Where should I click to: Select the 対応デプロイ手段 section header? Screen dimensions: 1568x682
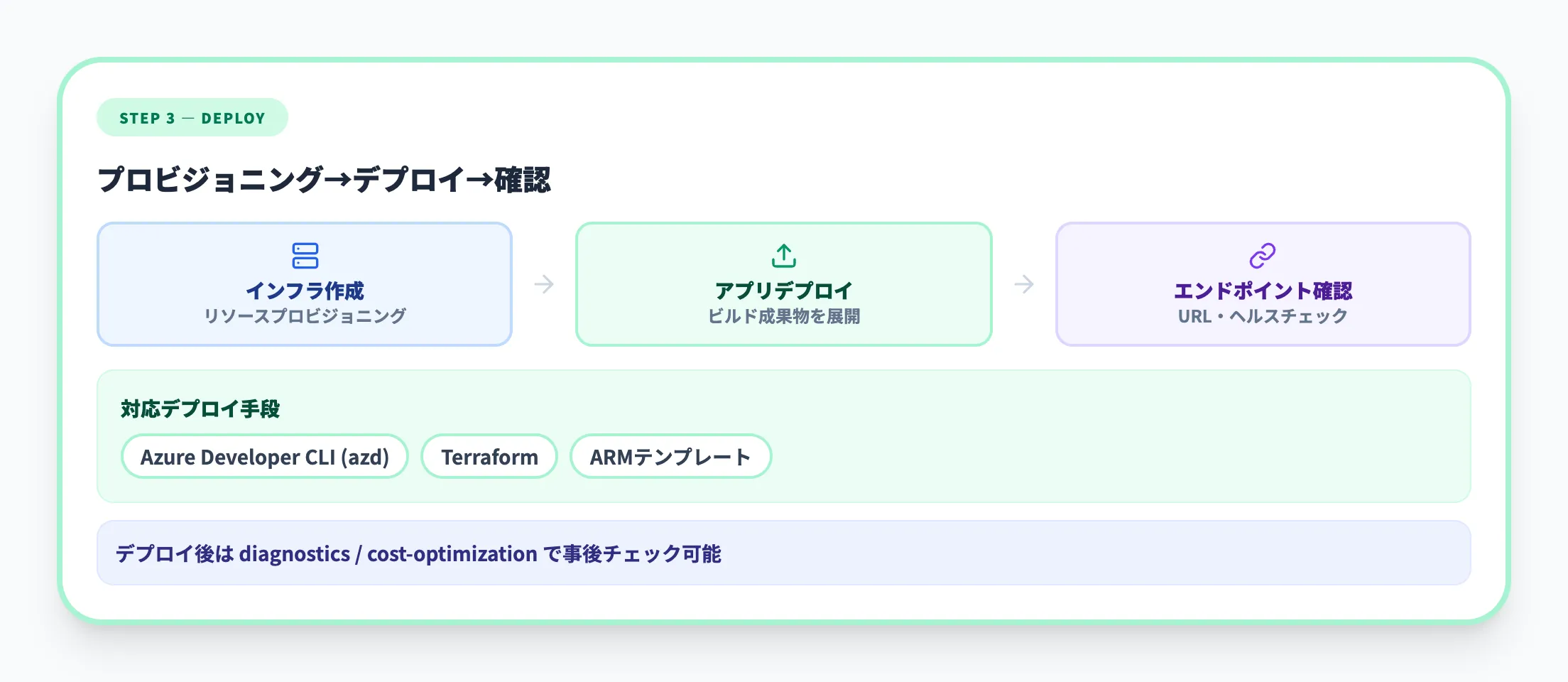(x=199, y=408)
